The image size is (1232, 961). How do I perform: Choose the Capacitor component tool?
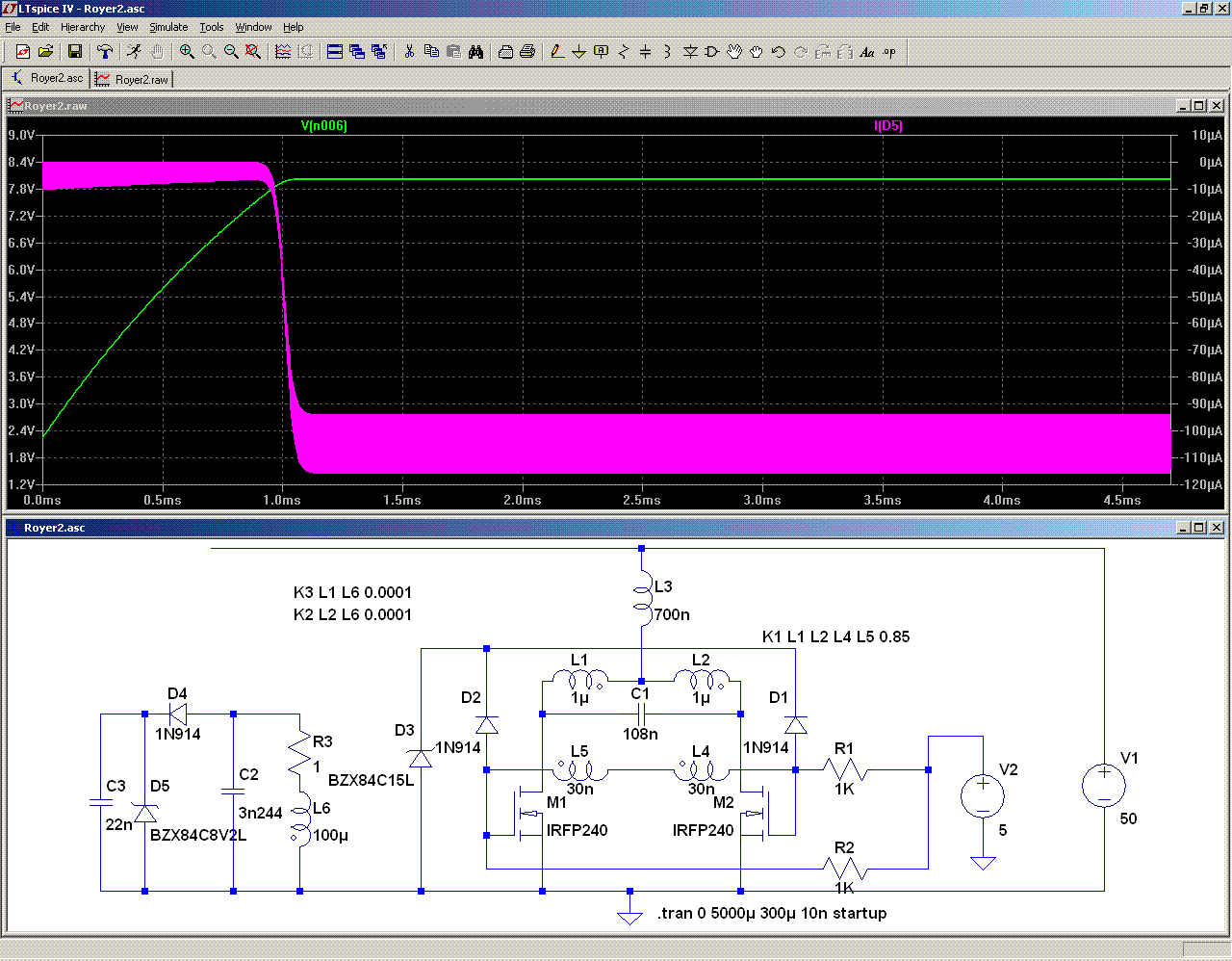645,52
